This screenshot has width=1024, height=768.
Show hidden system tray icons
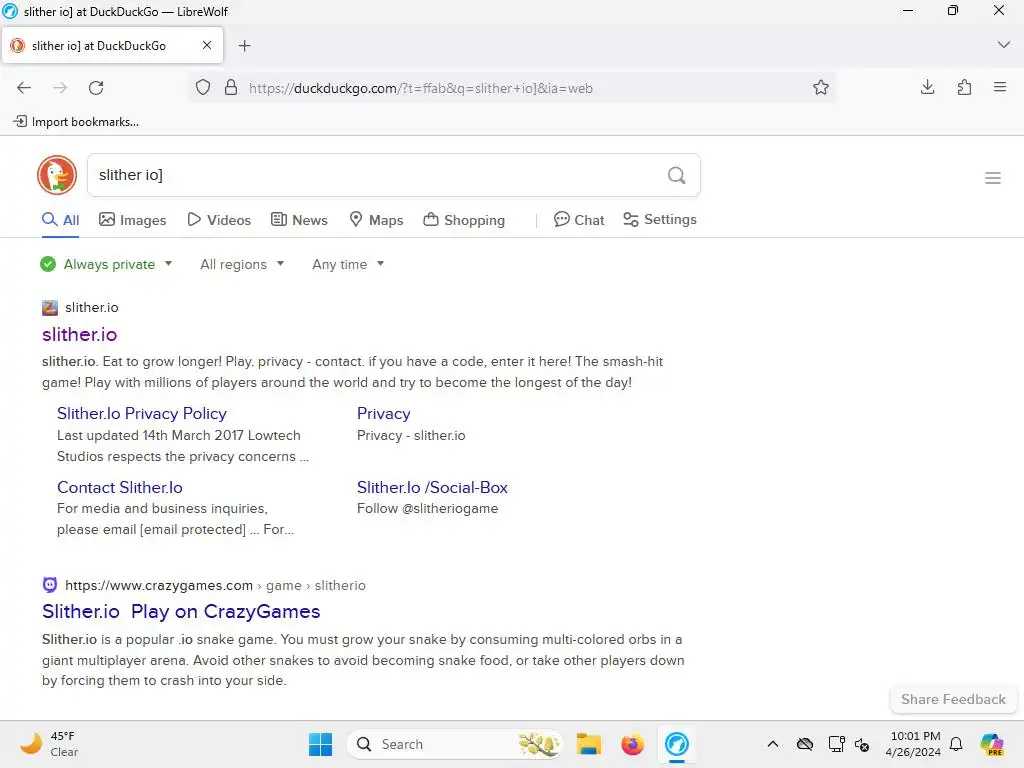pos(773,744)
